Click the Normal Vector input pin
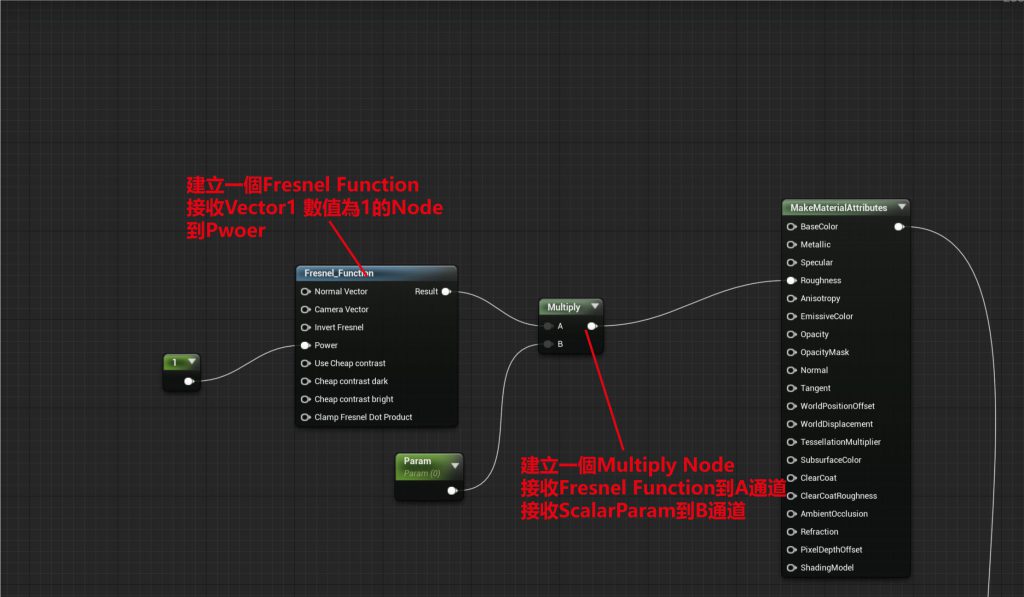The image size is (1024, 597). (306, 292)
